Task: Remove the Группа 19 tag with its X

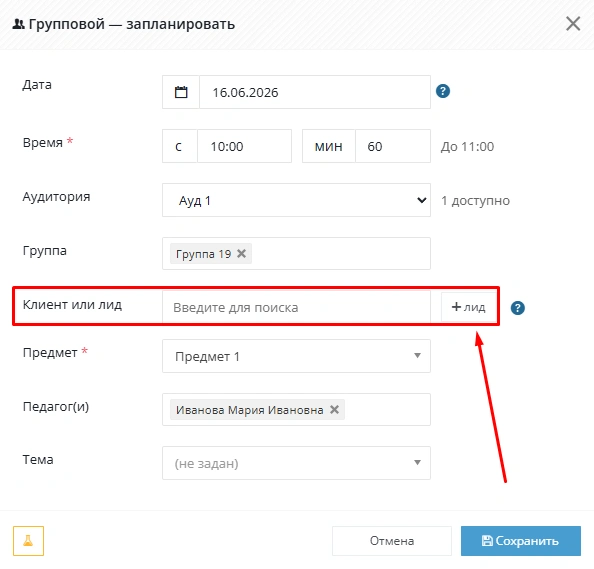Action: (x=241, y=253)
